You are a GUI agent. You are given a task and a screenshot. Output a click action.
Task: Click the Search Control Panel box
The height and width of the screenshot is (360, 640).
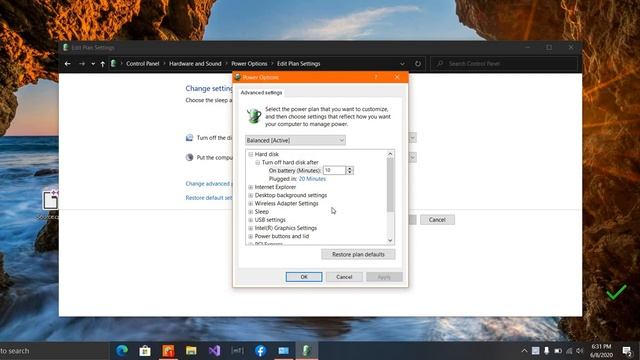[x=504, y=64]
